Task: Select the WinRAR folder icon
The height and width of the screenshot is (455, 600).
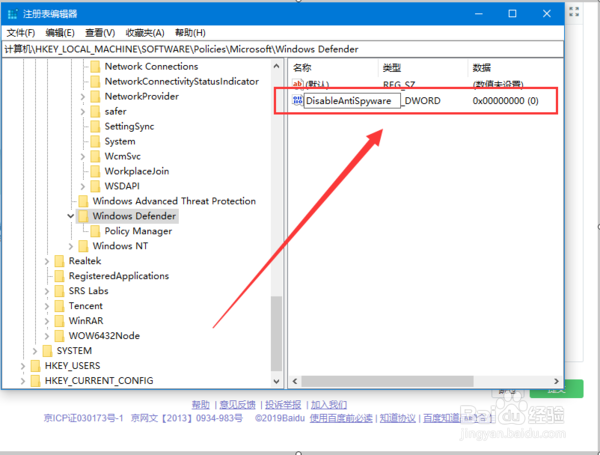Action: [x=59, y=321]
